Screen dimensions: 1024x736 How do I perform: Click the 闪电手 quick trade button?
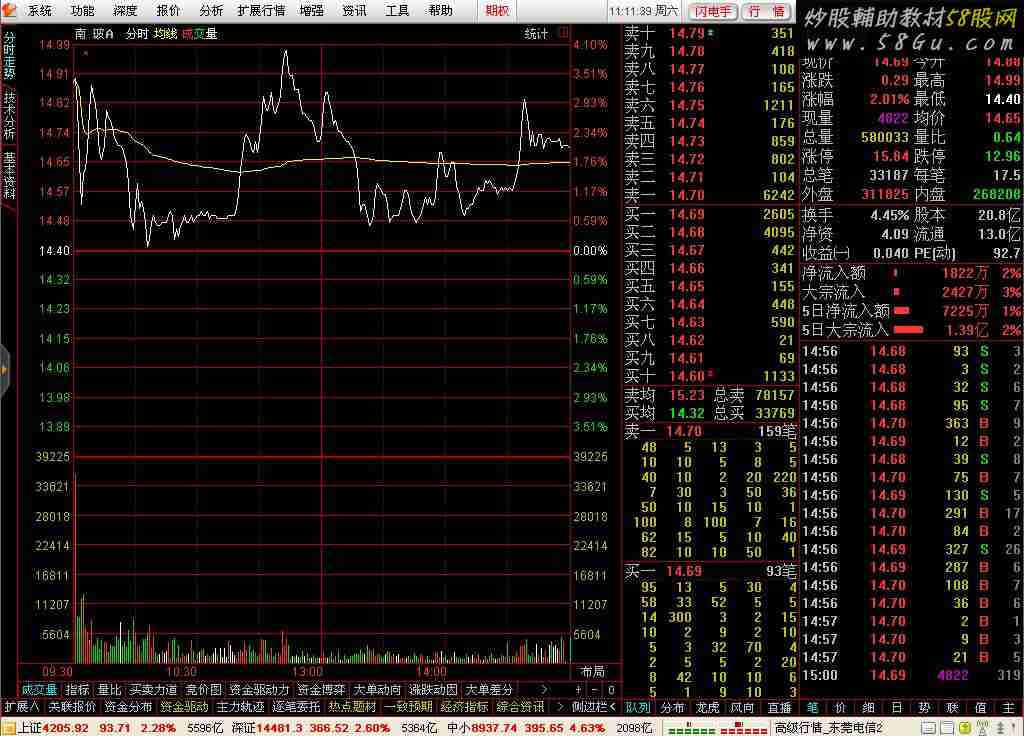[x=712, y=11]
